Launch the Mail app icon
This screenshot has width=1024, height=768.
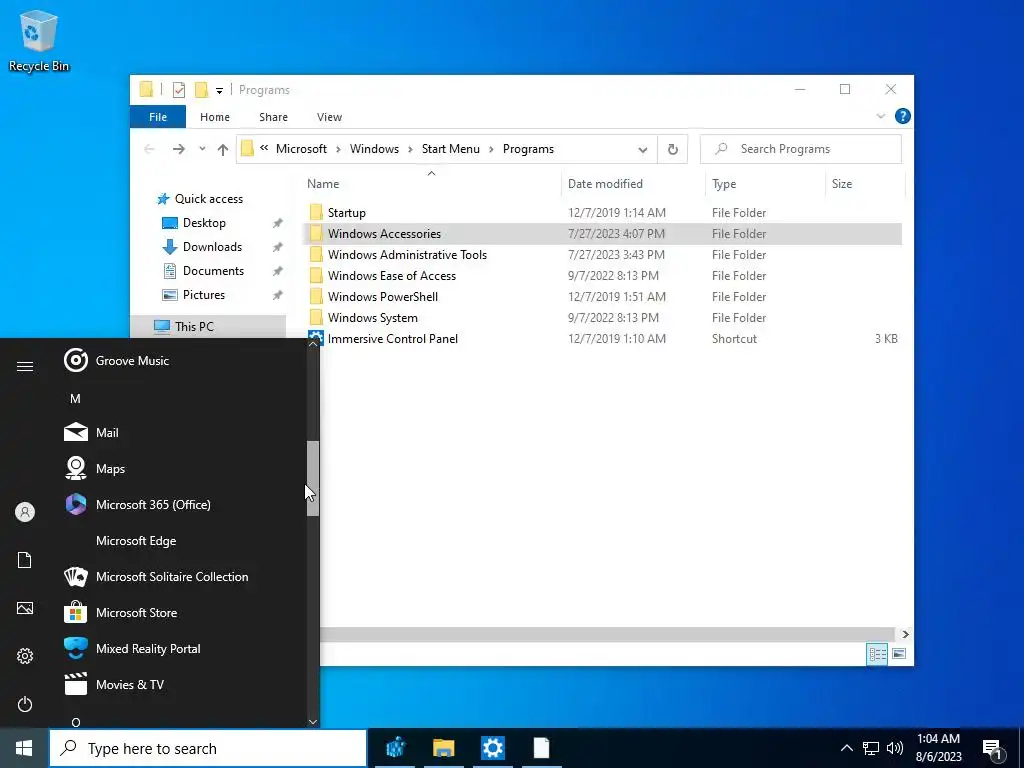pos(76,432)
